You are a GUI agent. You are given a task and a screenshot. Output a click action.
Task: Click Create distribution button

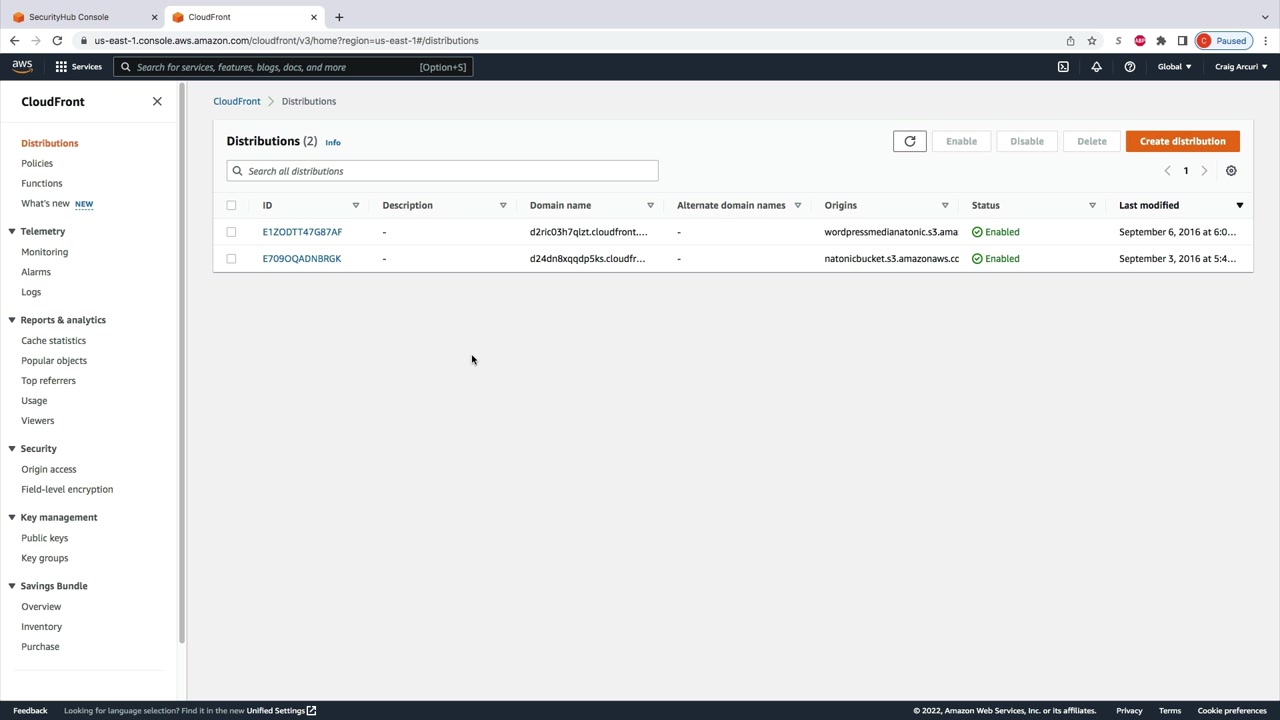(1183, 141)
